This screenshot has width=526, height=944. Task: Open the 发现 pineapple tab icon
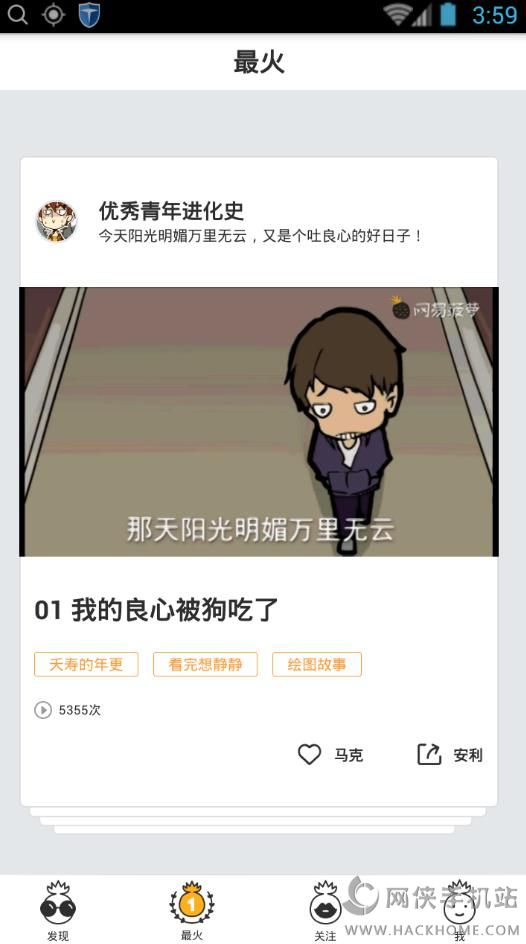(58, 902)
